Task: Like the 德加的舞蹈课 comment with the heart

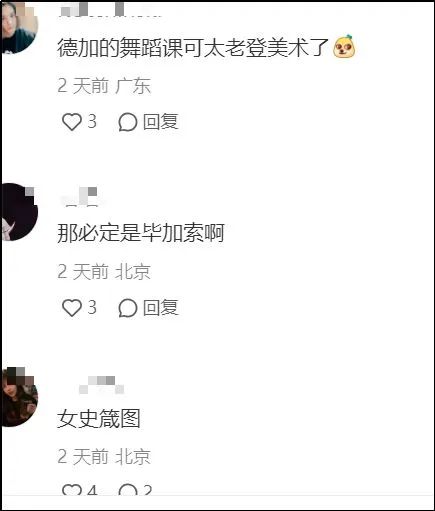Action: pos(72,122)
